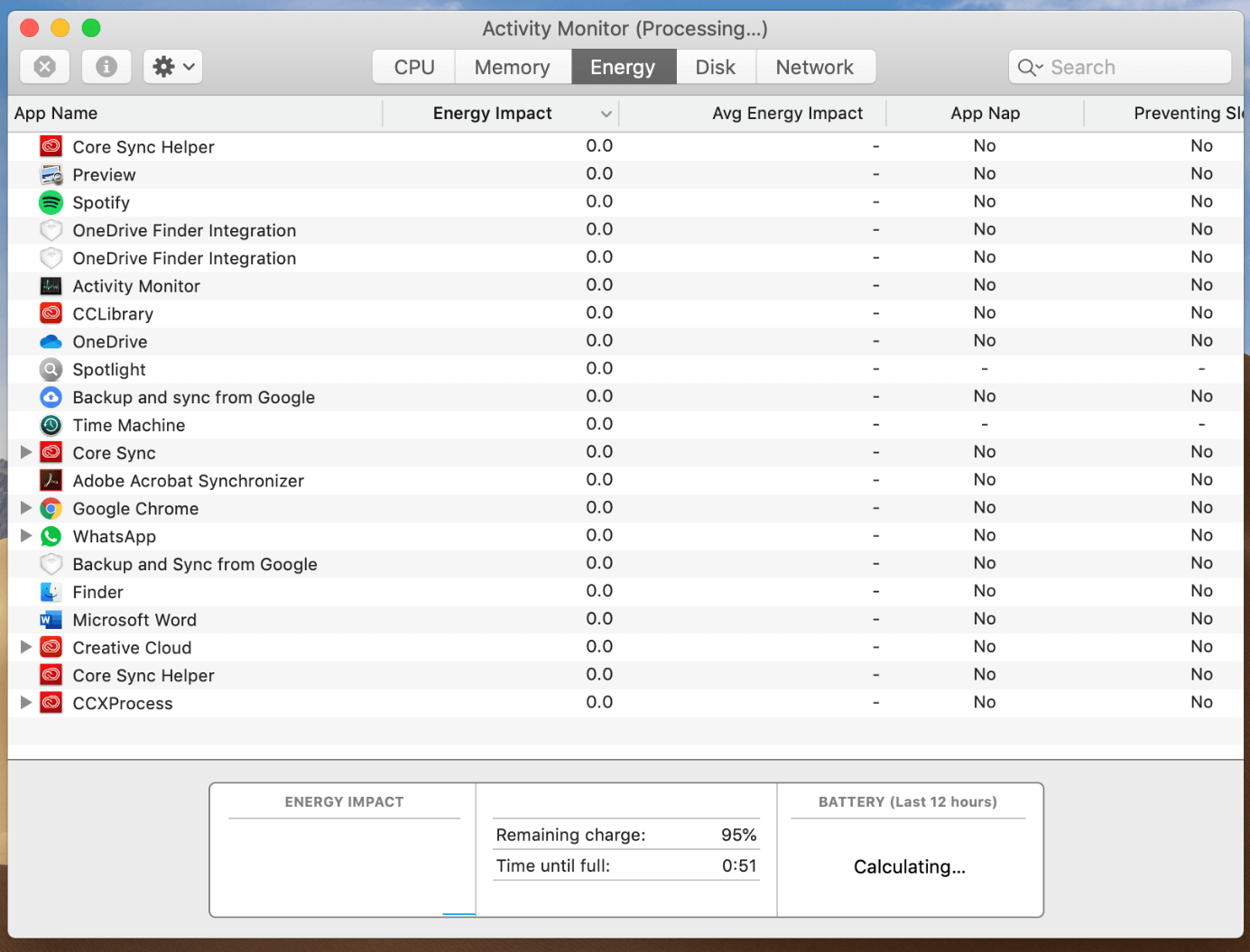Click the Spotlight magnifier icon
This screenshot has height=952, width=1250.
coord(51,369)
